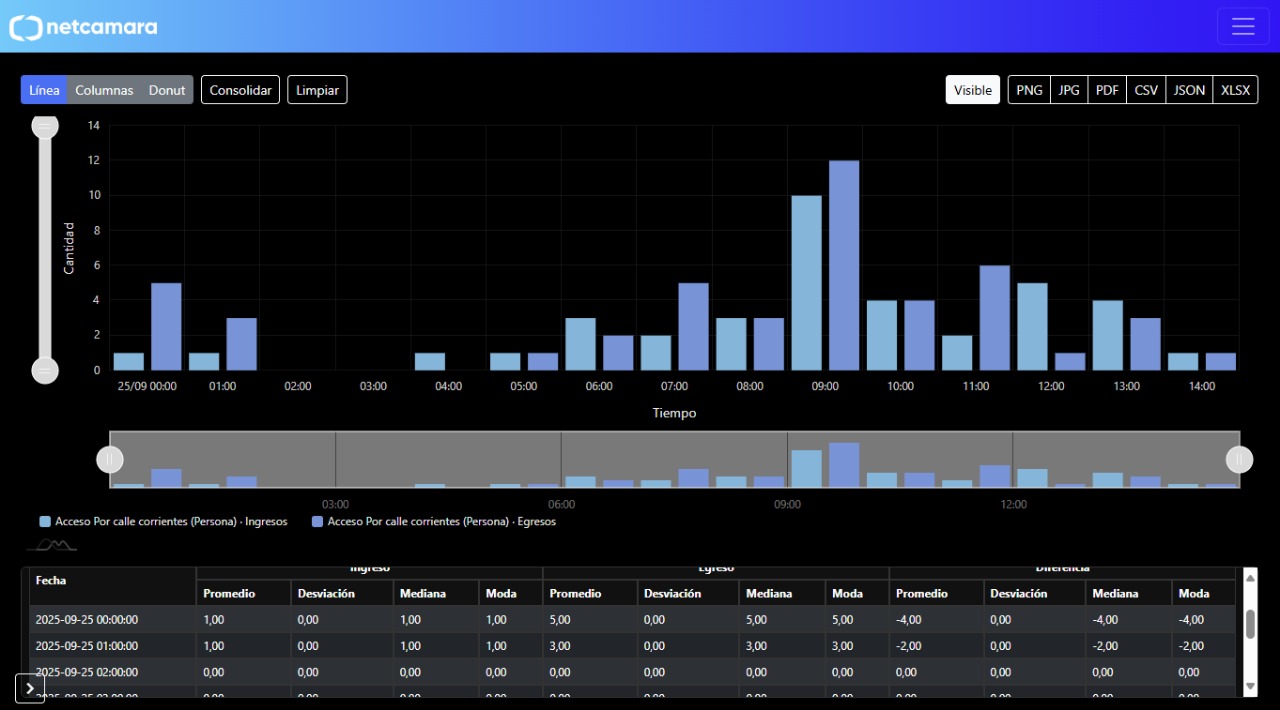
Task: Click the right handle of time range slider
Action: pyautogui.click(x=1239, y=459)
